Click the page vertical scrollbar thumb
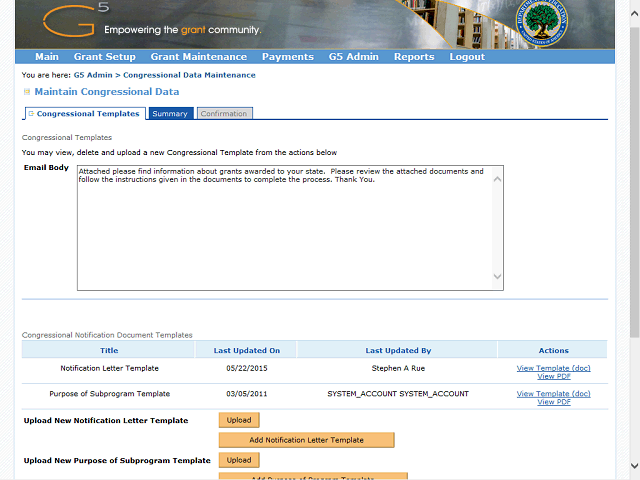The height and width of the screenshot is (480, 640). coord(635,183)
